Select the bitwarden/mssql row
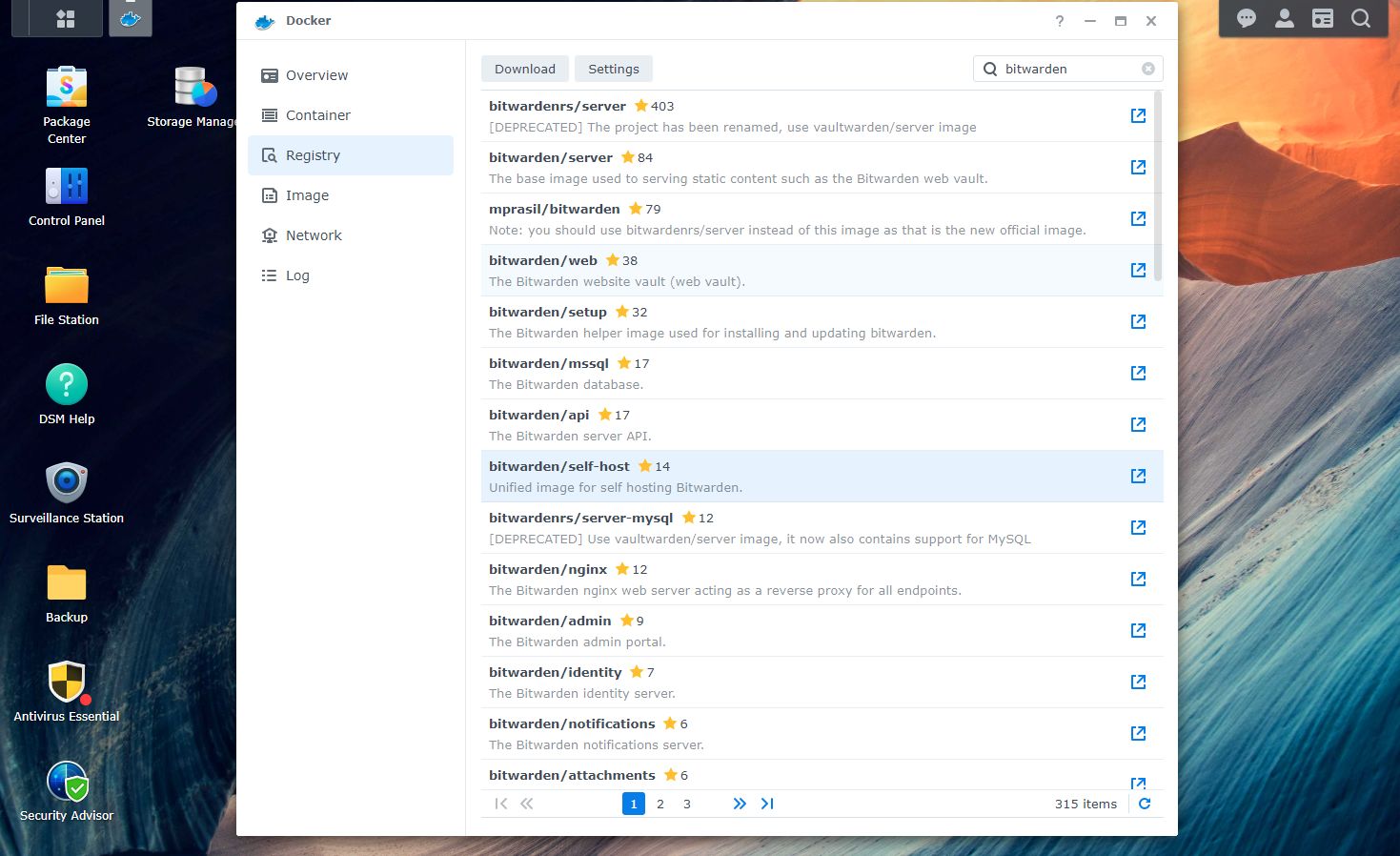The width and height of the screenshot is (1400, 856). [822, 374]
